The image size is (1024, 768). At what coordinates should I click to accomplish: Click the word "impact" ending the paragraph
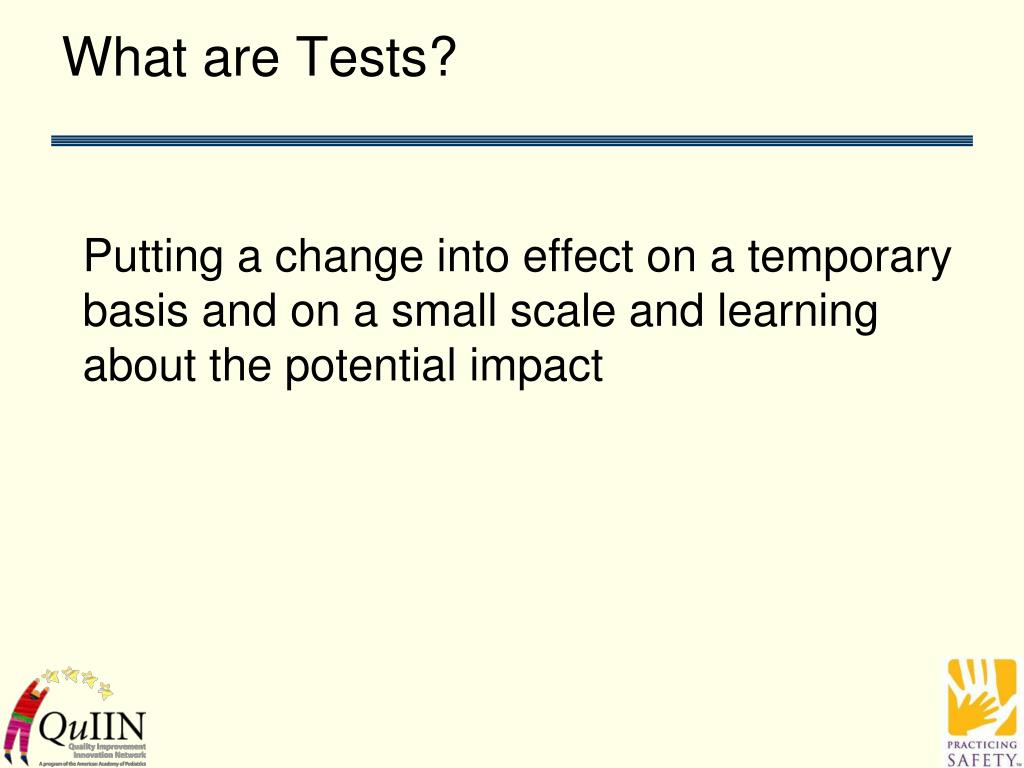(x=535, y=368)
